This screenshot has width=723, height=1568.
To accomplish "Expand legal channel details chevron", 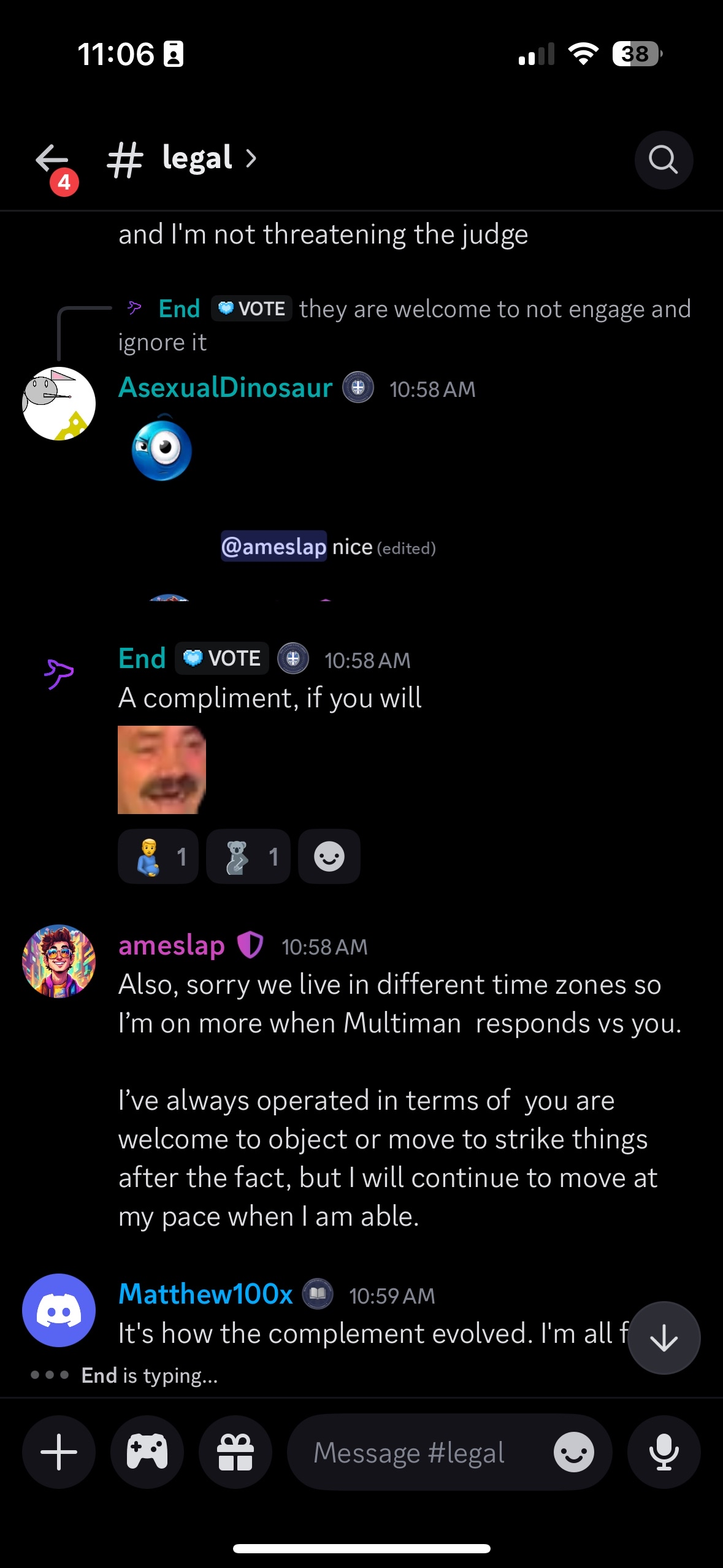I will 251,158.
